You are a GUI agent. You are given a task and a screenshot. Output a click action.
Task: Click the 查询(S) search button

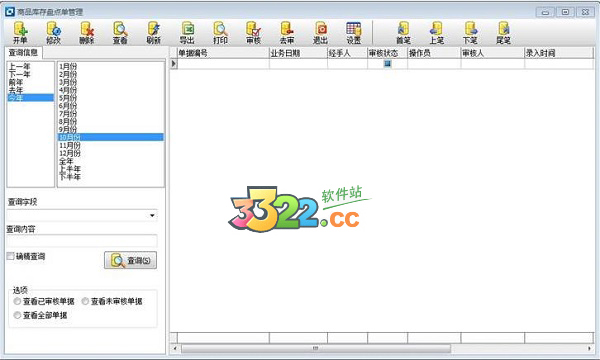click(x=130, y=260)
